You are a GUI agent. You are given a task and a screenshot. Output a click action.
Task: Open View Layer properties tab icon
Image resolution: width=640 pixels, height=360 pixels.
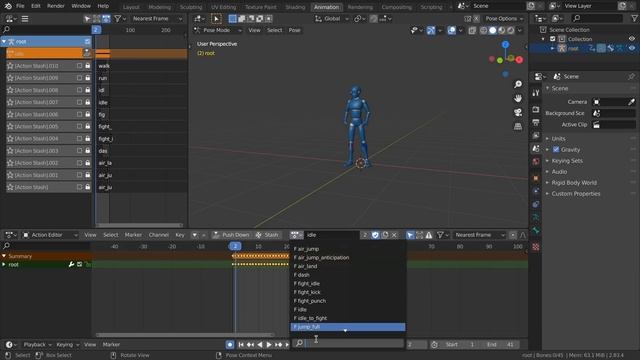coord(536,136)
